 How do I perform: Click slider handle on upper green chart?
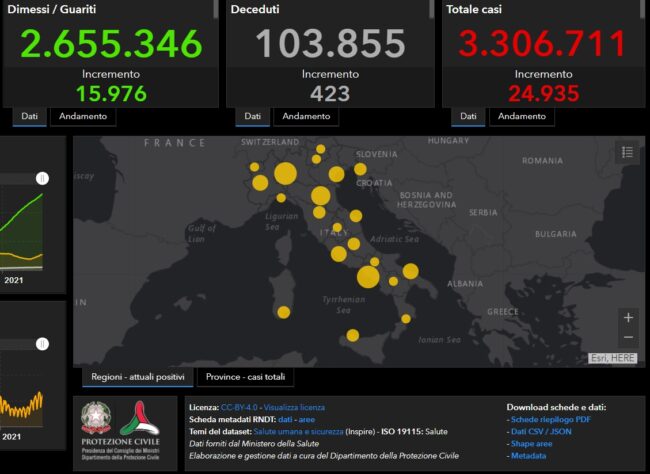click(42, 178)
